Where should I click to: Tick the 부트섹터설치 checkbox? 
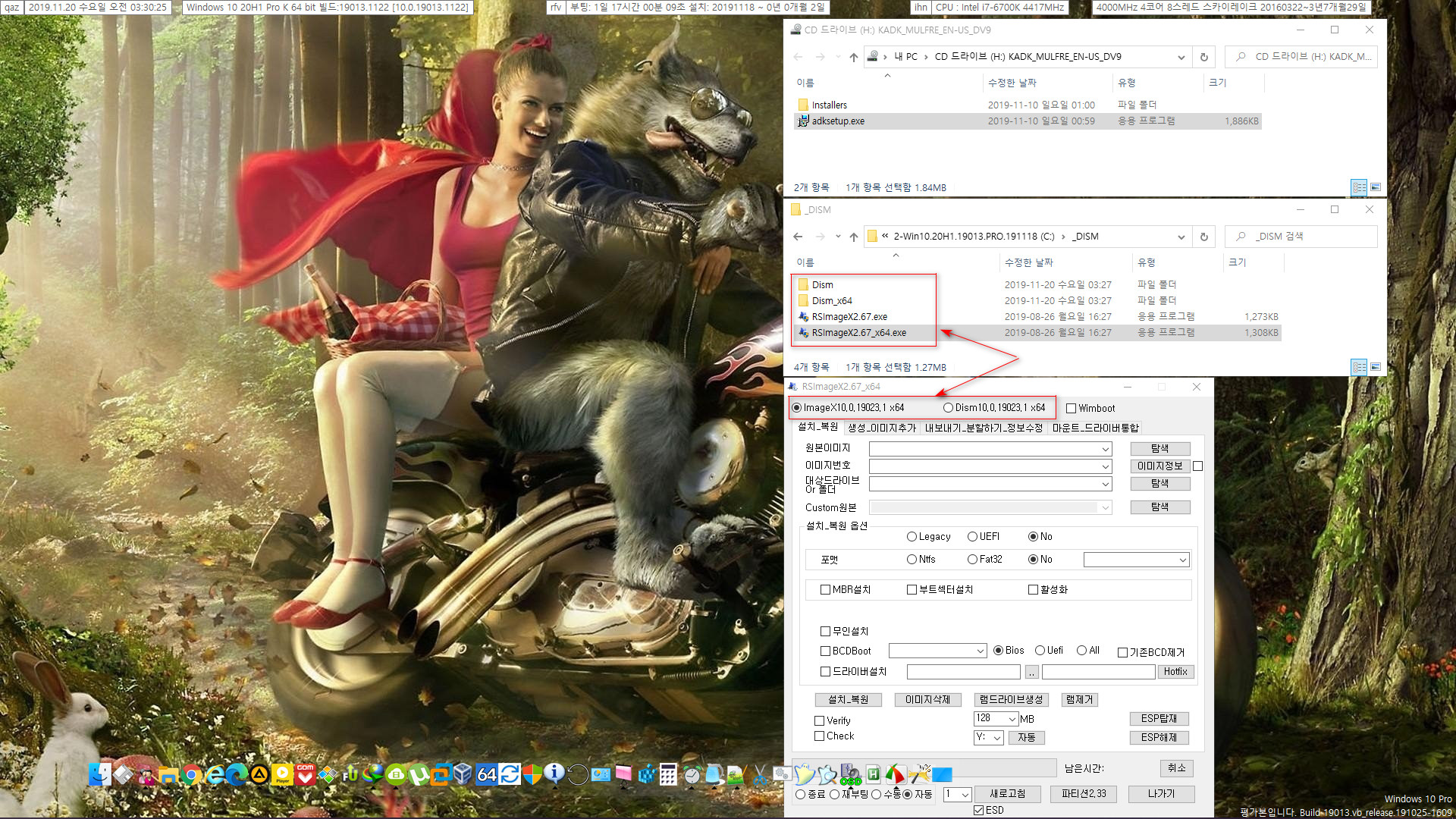[x=912, y=590]
